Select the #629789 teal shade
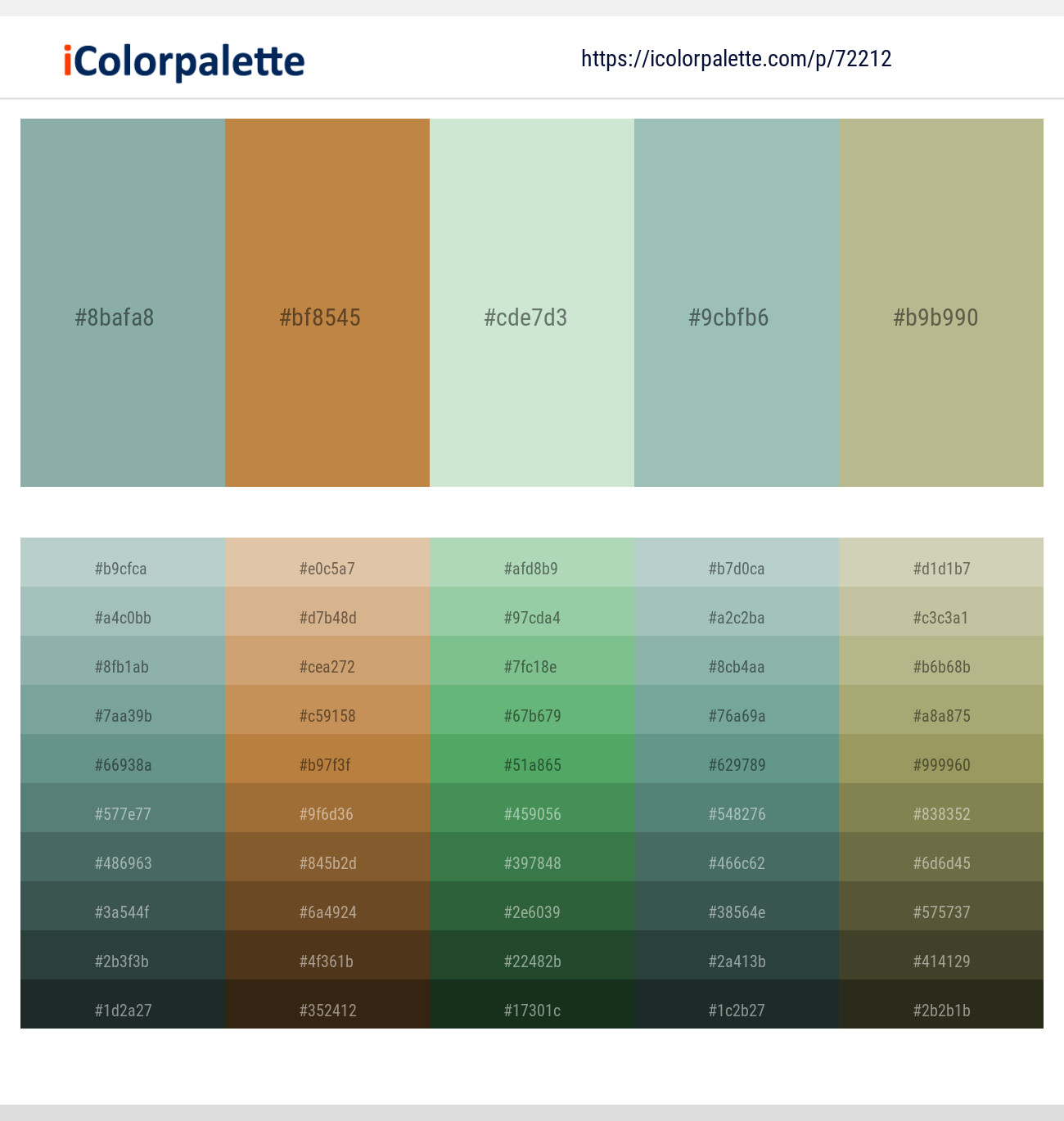The image size is (1064, 1121). (x=736, y=764)
